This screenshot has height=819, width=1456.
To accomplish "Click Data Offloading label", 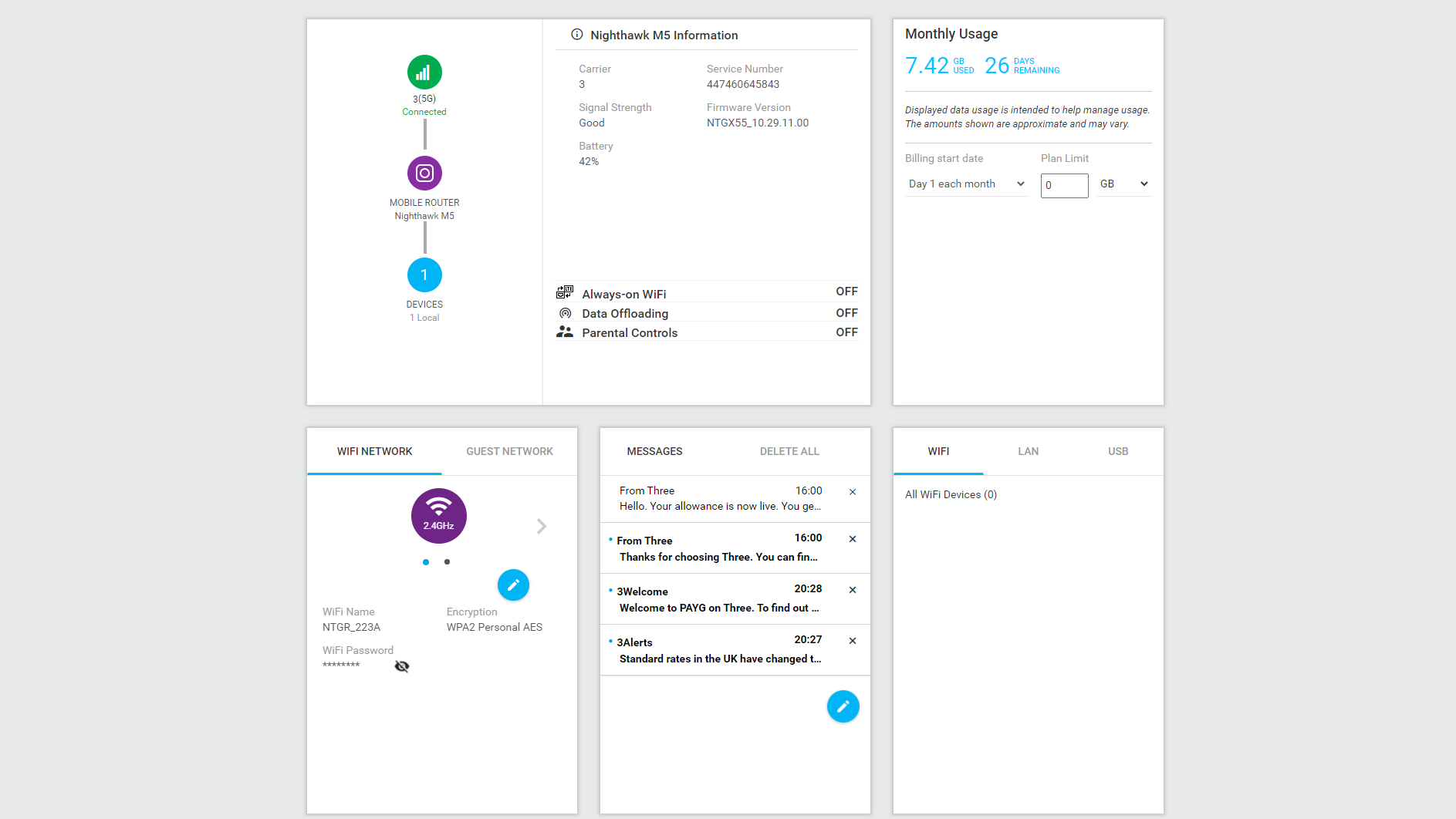I will click(625, 314).
